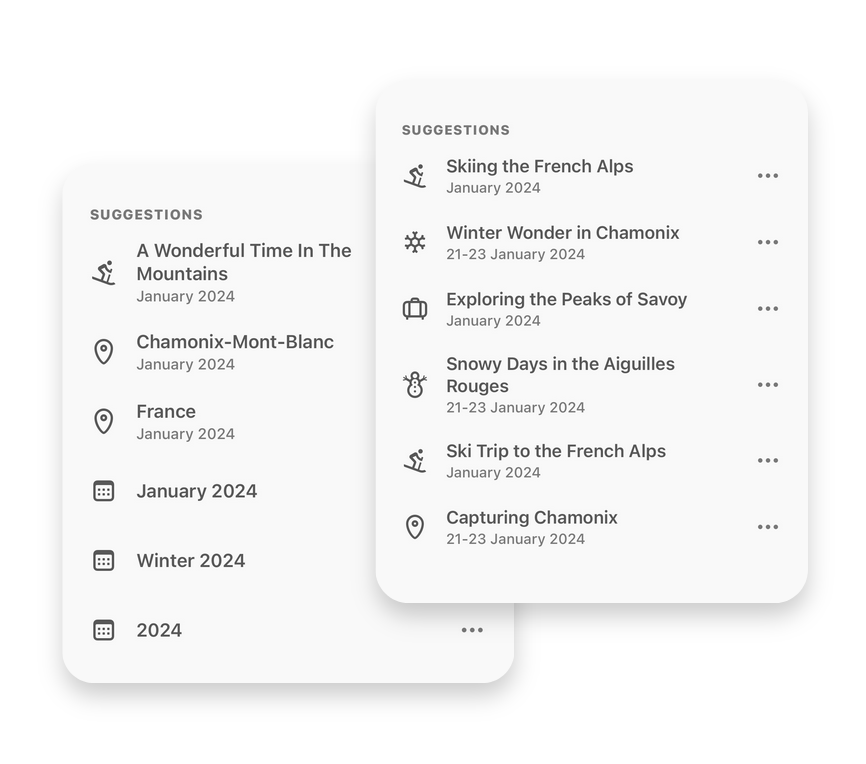Image resolution: width=866 pixels, height=764 pixels.
Task: Click the suitcase icon for Exploring the Peaks of Savoy
Action: point(415,309)
